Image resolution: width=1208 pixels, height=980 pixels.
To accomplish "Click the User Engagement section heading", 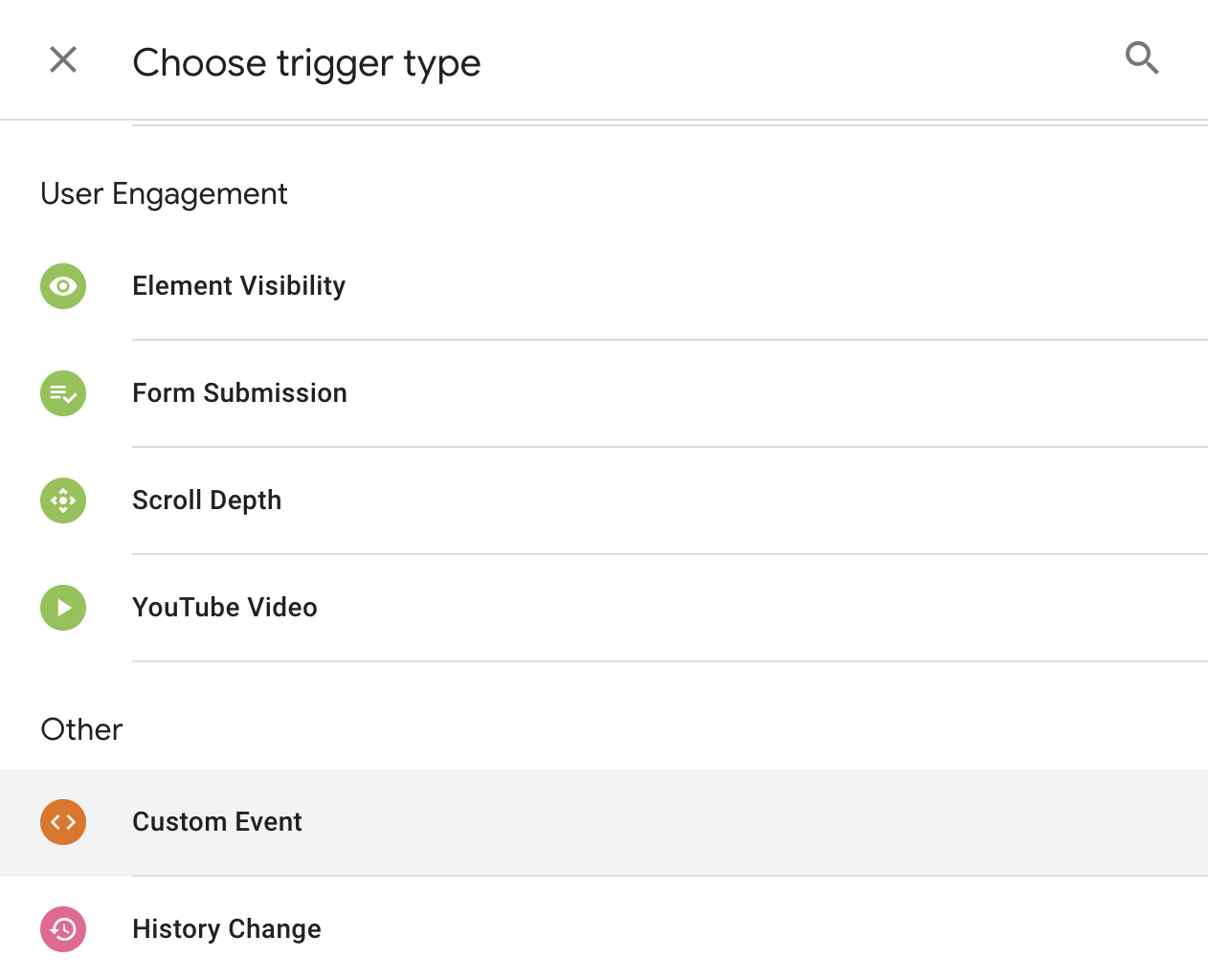I will pyautogui.click(x=164, y=194).
